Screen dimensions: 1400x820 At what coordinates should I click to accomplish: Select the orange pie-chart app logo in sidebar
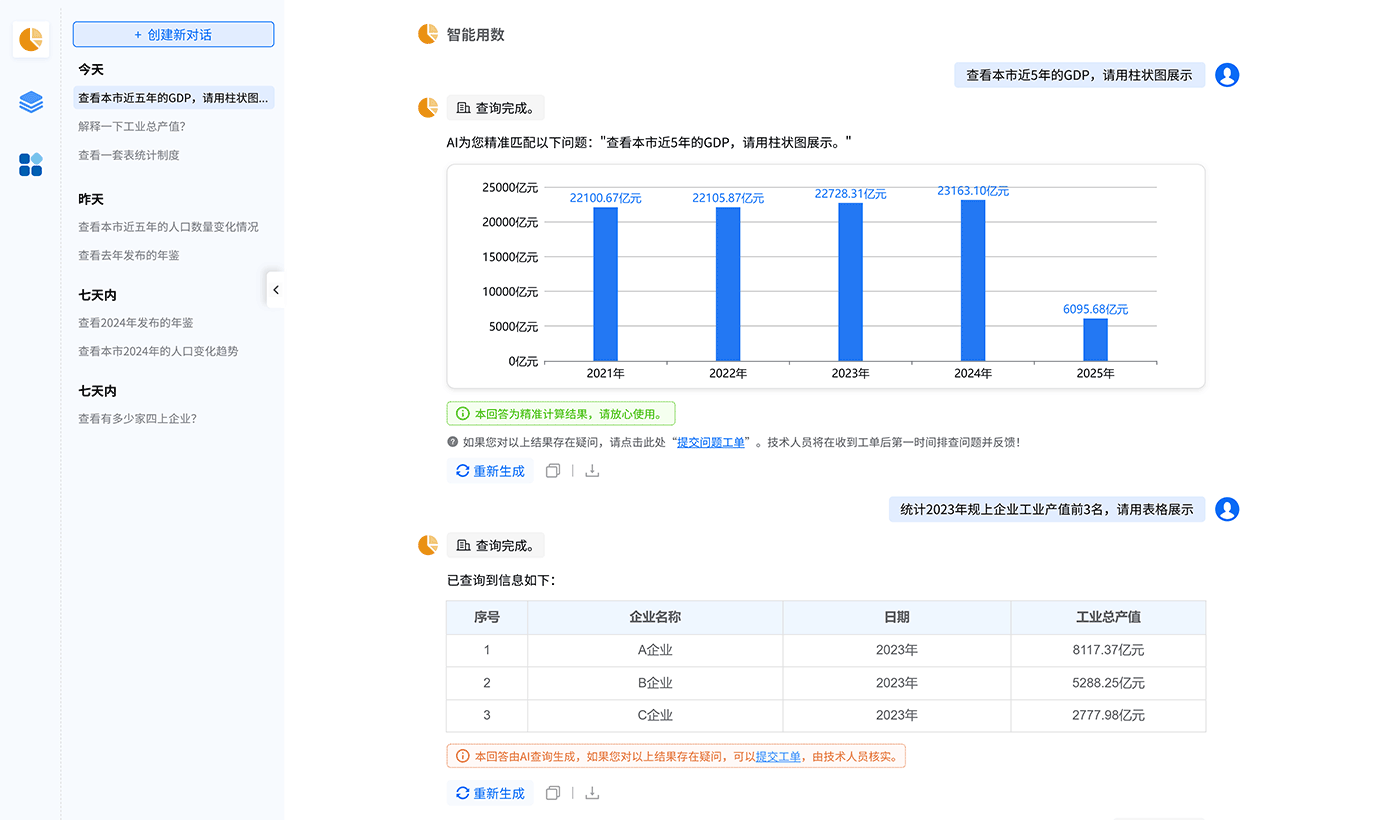click(x=31, y=40)
